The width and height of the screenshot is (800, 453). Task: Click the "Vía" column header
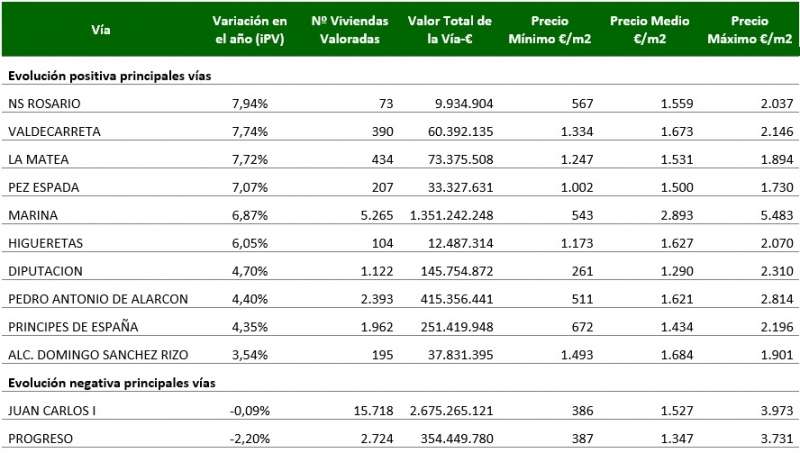coord(100,30)
